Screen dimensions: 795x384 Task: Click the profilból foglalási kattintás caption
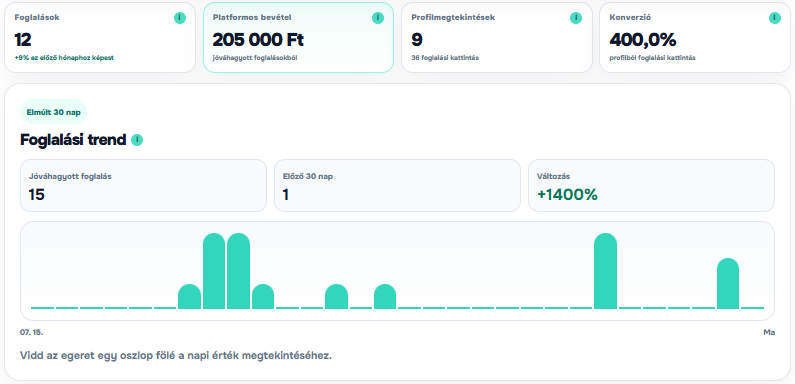tap(652, 58)
